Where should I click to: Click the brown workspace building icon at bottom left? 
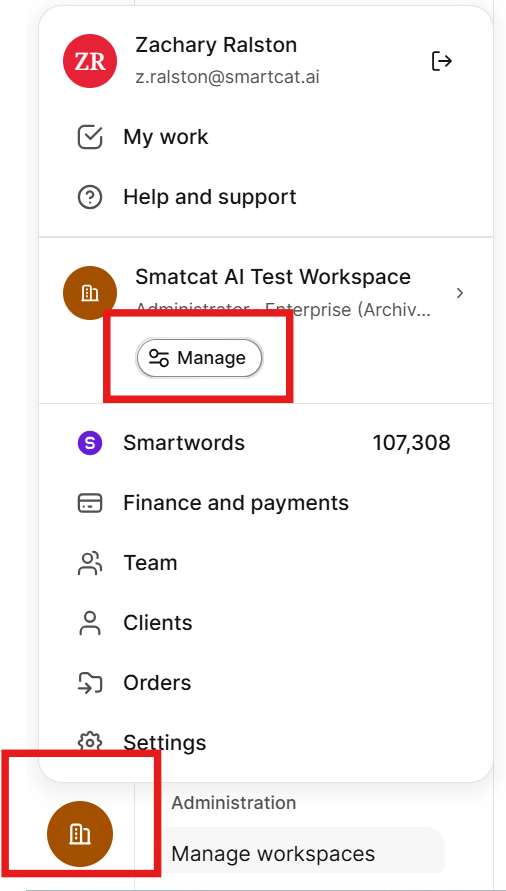pyautogui.click(x=80, y=834)
